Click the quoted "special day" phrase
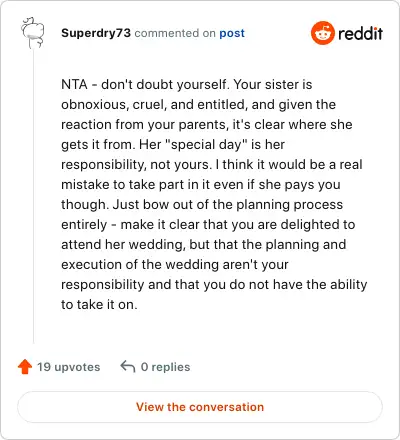Viewport: 400px width, 440px height. pyautogui.click(x=206, y=144)
